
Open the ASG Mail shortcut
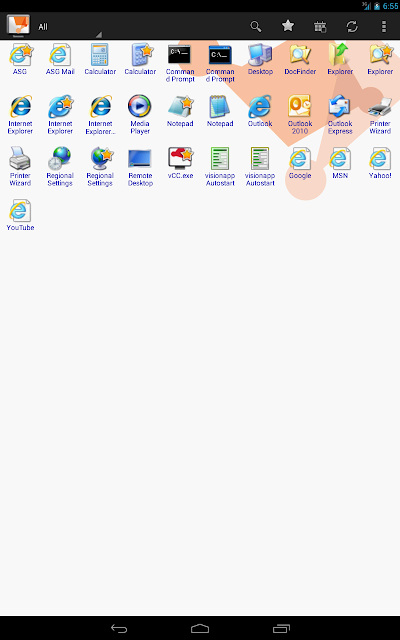coord(60,59)
